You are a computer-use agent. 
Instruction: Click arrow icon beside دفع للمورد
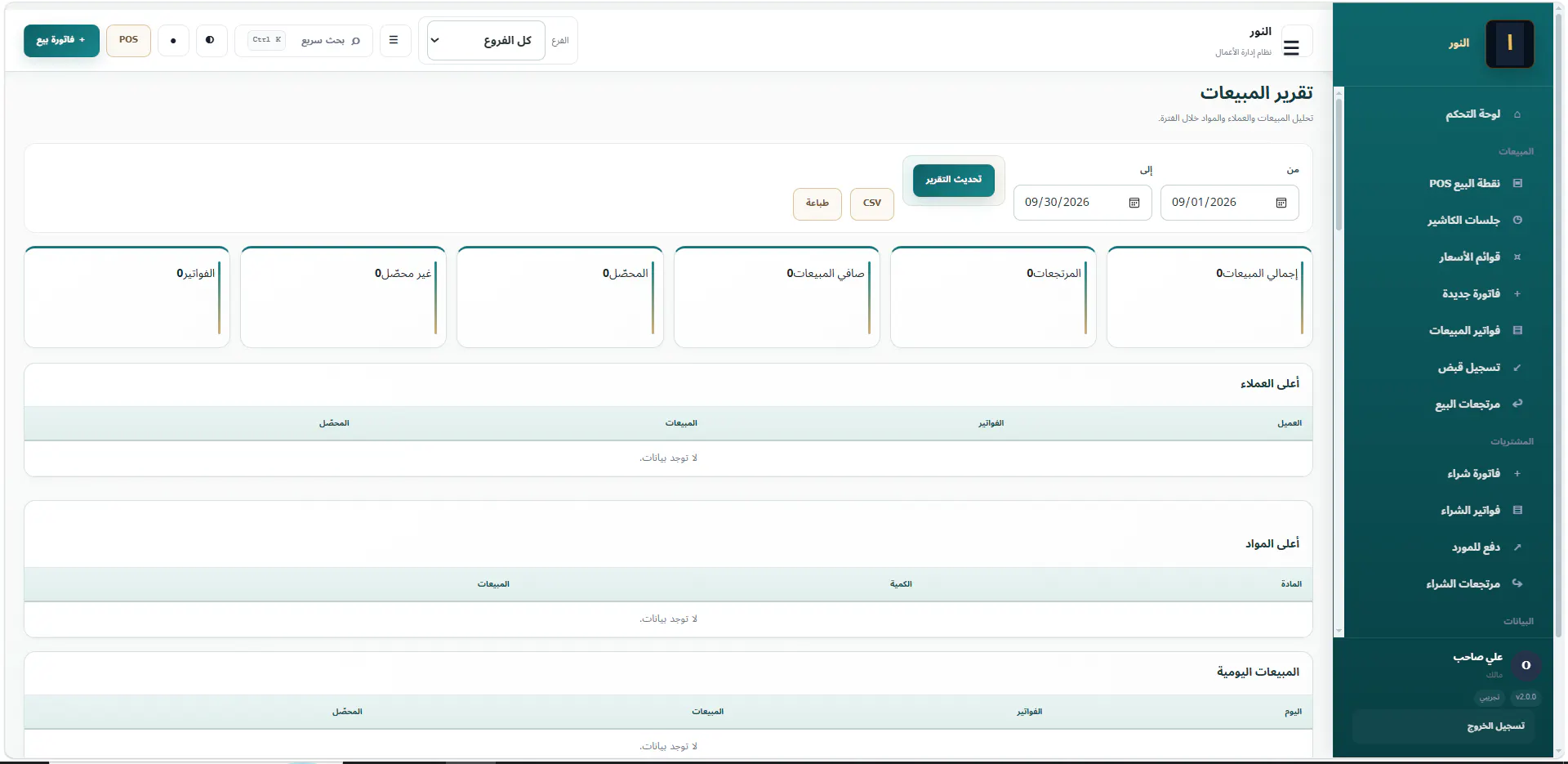[x=1517, y=547]
